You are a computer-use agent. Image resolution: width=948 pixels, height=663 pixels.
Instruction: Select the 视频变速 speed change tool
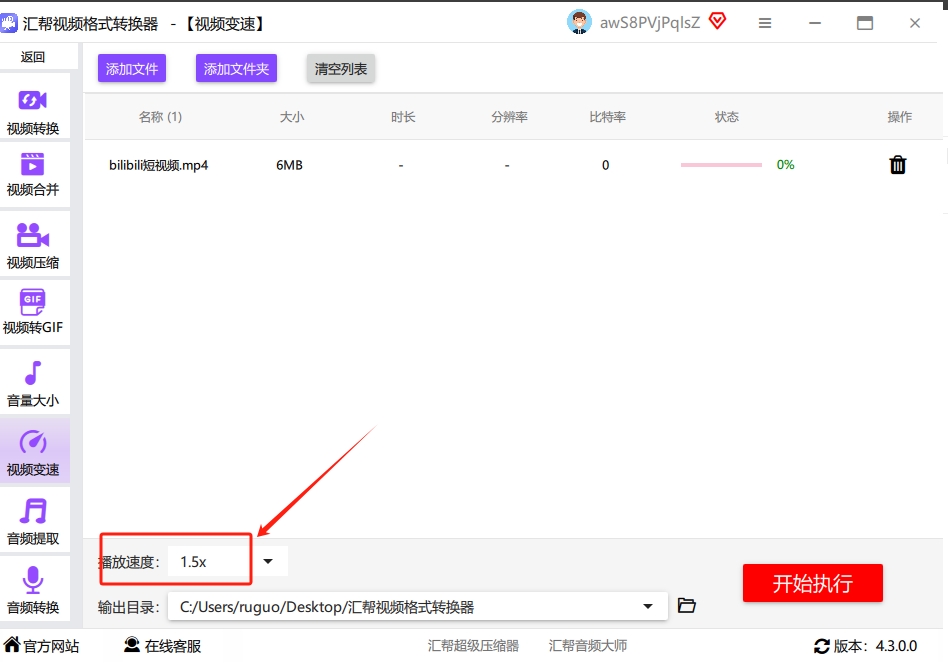[33, 451]
